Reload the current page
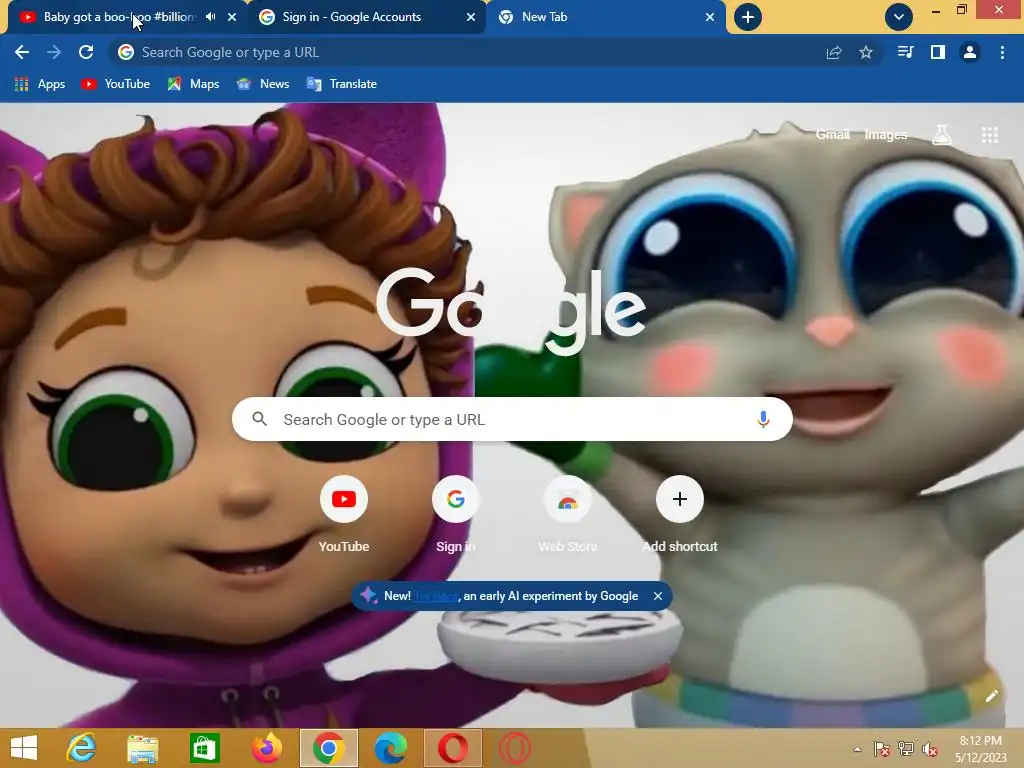The width and height of the screenshot is (1024, 768). tap(86, 52)
